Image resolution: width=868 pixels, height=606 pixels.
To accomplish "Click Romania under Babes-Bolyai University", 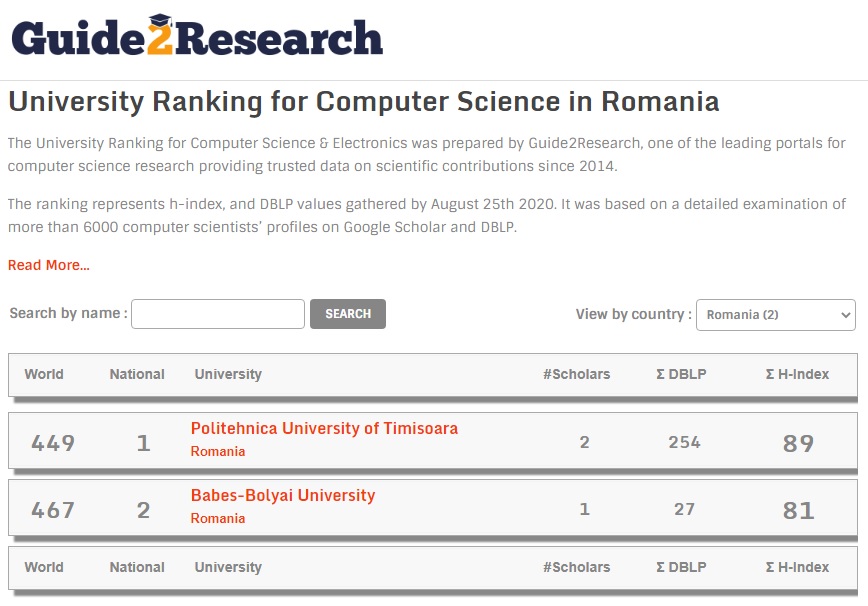I will tap(218, 518).
